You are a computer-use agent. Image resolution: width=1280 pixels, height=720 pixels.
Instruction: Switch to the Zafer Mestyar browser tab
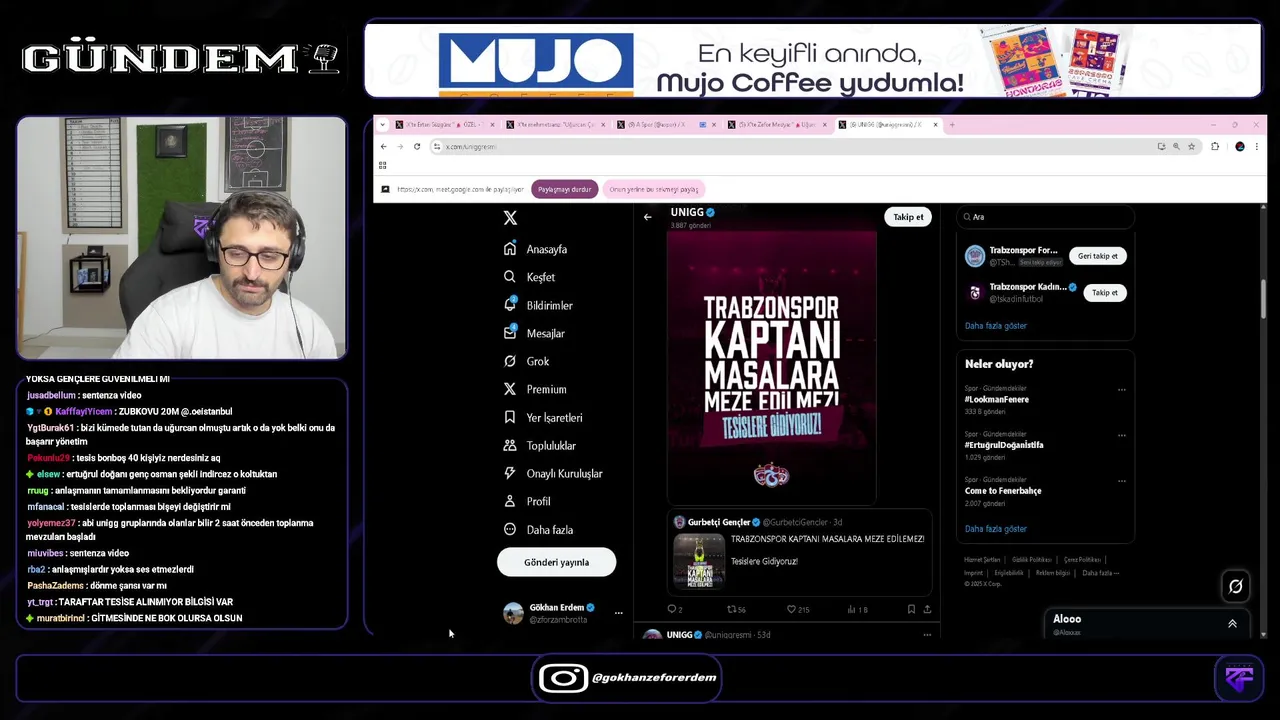(x=778, y=125)
